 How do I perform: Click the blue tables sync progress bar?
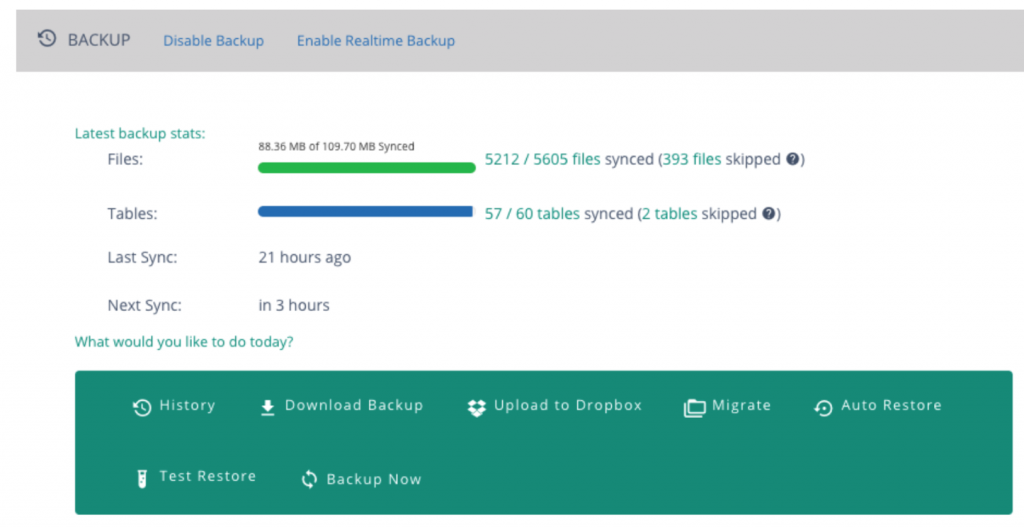pyautogui.click(x=365, y=211)
